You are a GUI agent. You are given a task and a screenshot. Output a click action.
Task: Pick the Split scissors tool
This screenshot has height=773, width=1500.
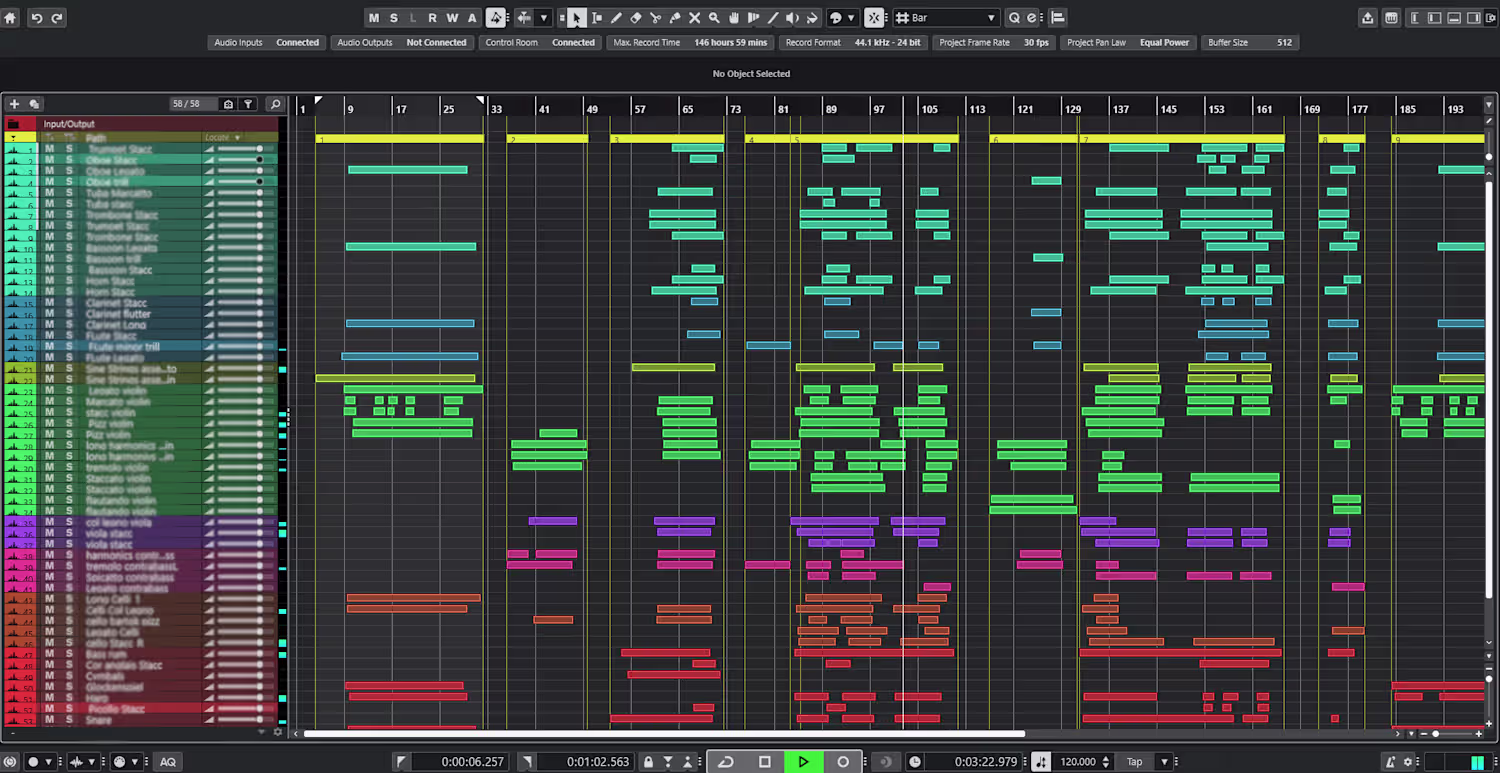pyautogui.click(x=655, y=18)
